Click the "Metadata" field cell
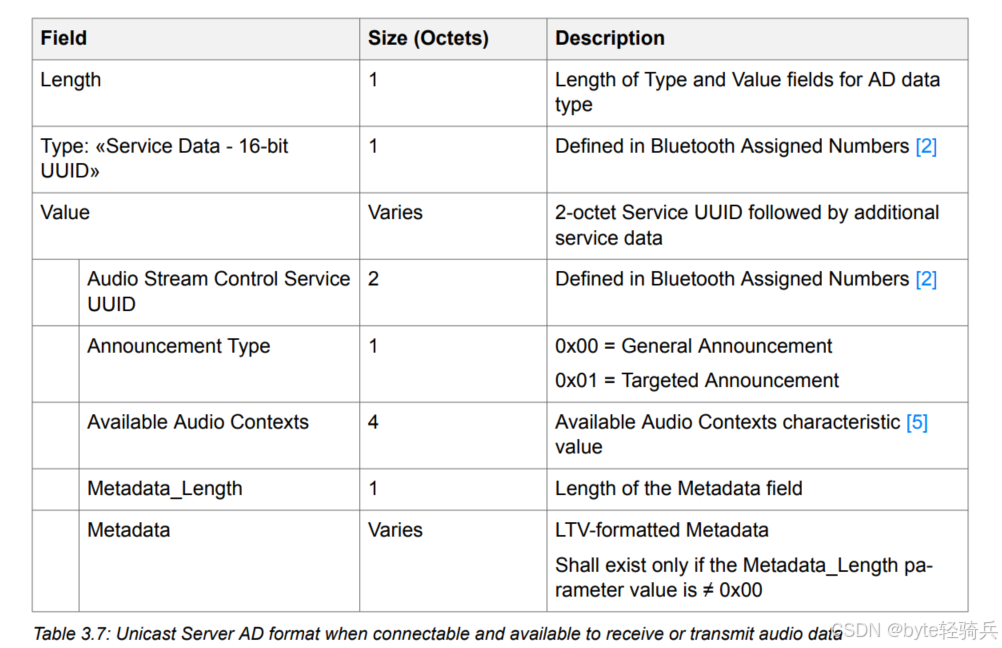 tap(128, 530)
